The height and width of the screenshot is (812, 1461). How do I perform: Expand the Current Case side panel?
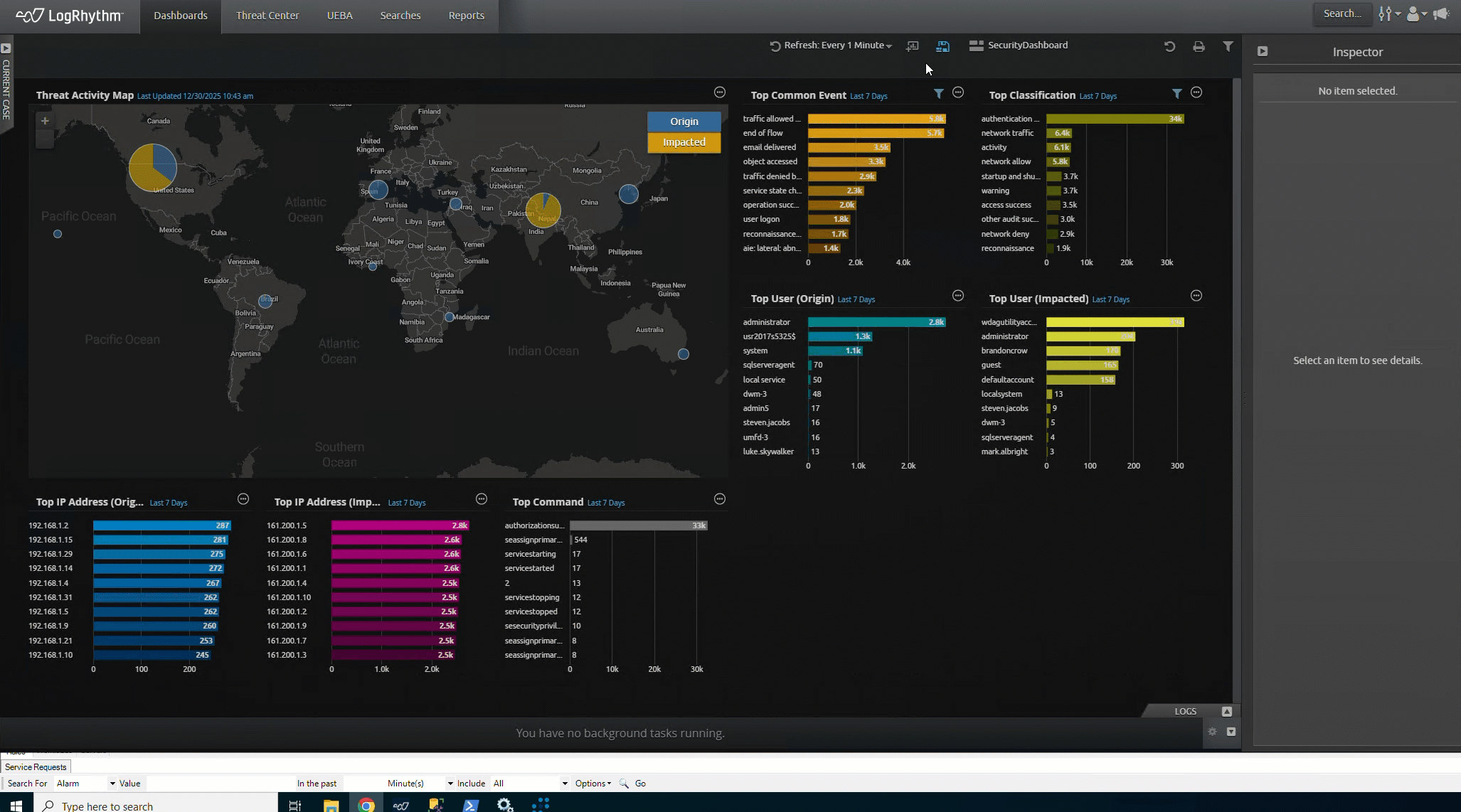(6, 48)
